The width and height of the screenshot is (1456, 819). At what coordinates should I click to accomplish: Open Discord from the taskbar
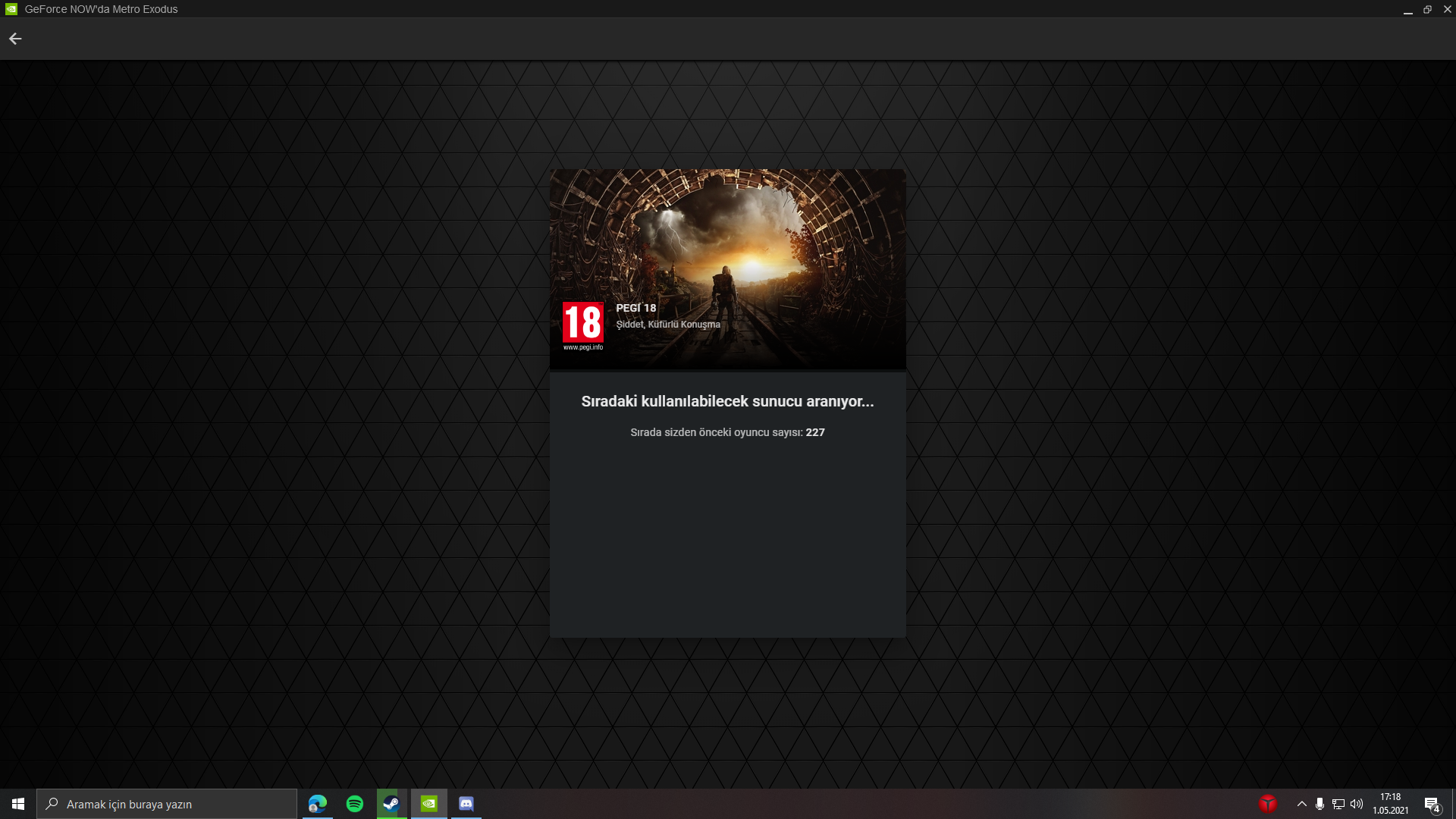(x=466, y=804)
